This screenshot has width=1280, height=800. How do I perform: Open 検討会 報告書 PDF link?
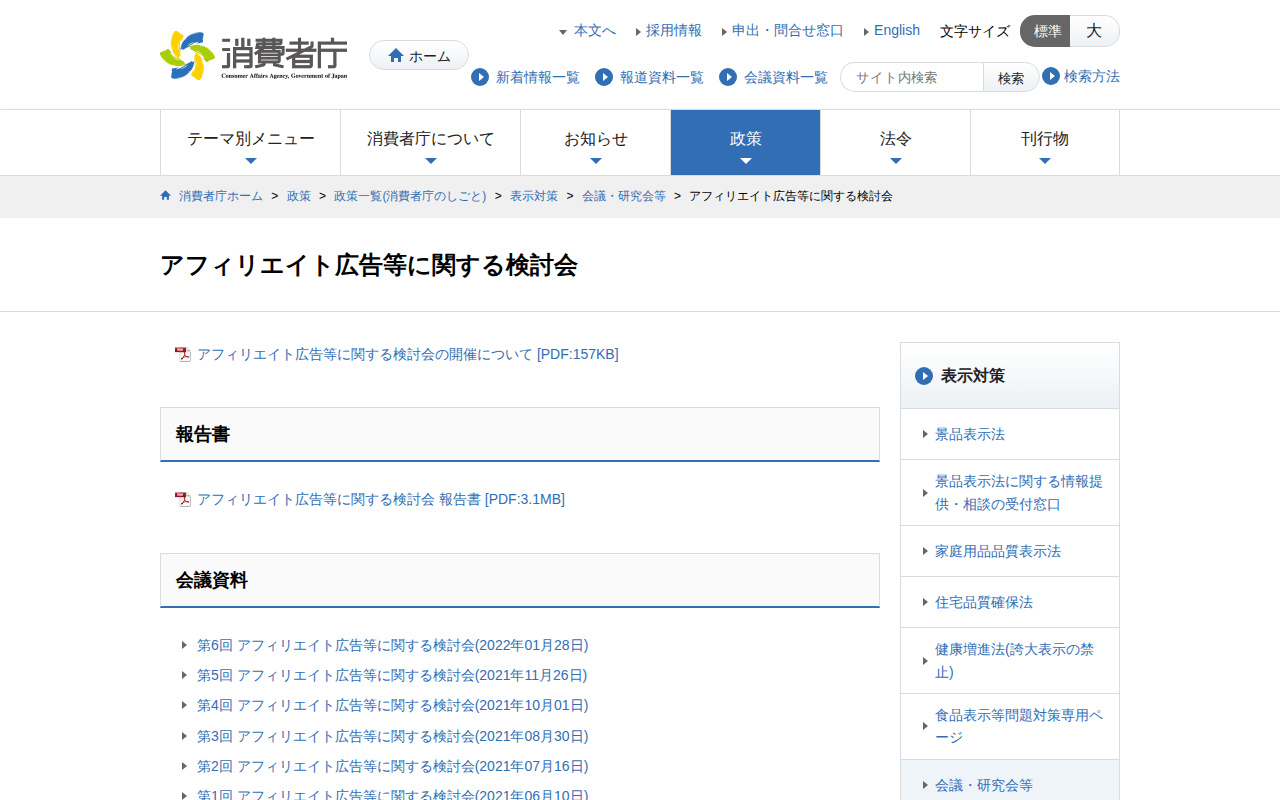coord(381,499)
